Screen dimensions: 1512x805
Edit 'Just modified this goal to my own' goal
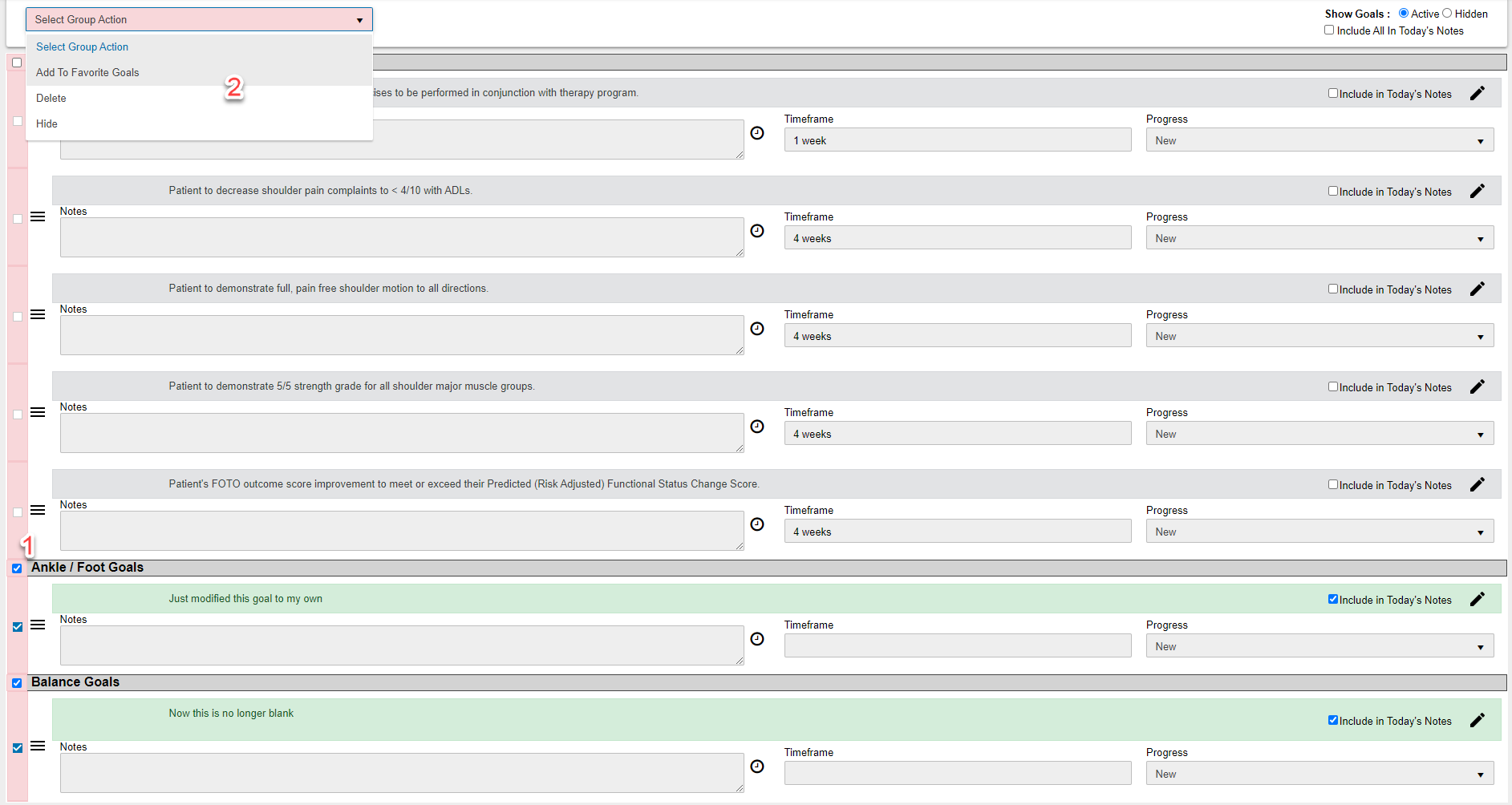click(1477, 599)
